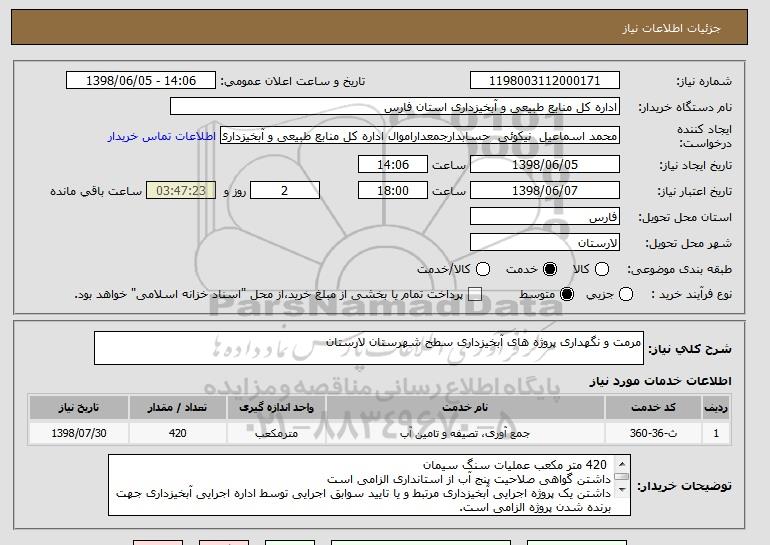This screenshot has width=770, height=545.
Task: Click the need date cell 1398/07/30
Action: click(x=79, y=434)
